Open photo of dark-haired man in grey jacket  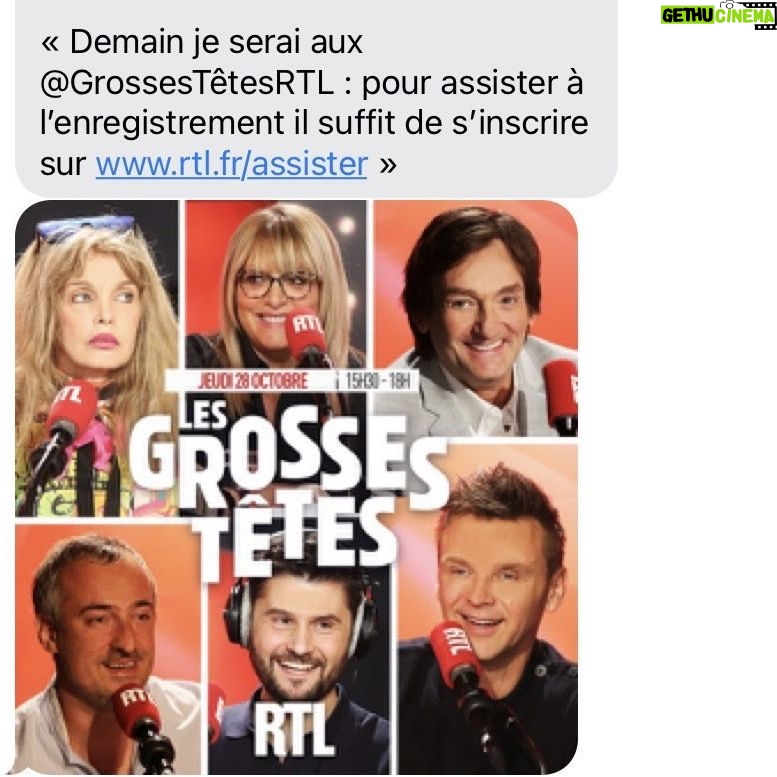pos(475,319)
